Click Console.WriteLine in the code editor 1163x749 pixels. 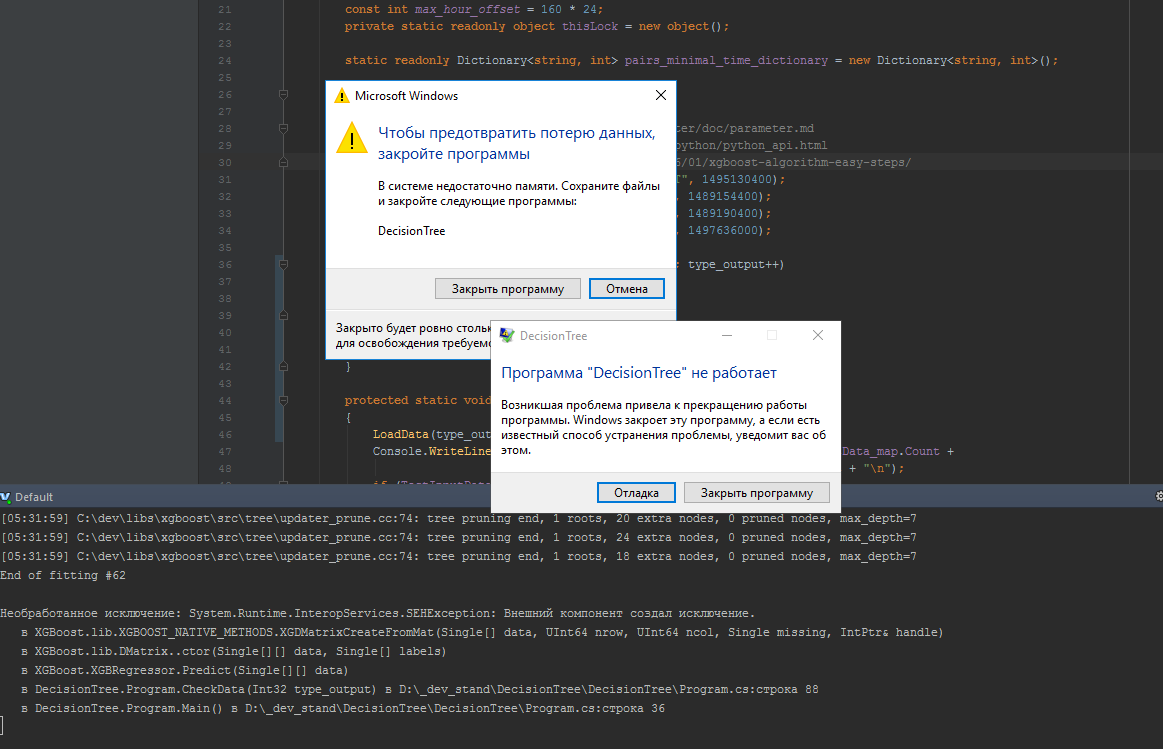(x=432, y=452)
